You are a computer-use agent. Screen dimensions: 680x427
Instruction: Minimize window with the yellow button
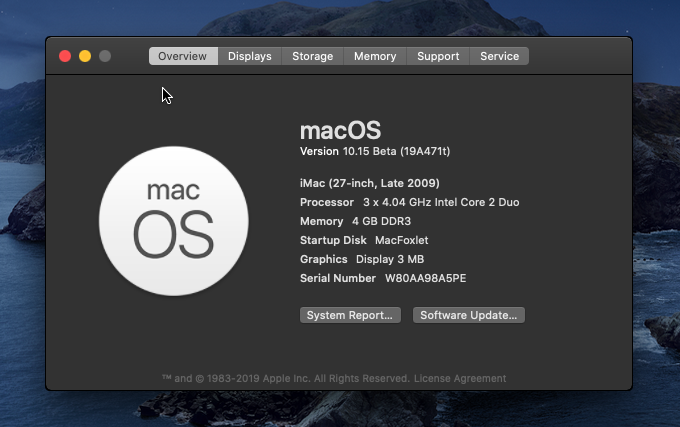point(85,56)
